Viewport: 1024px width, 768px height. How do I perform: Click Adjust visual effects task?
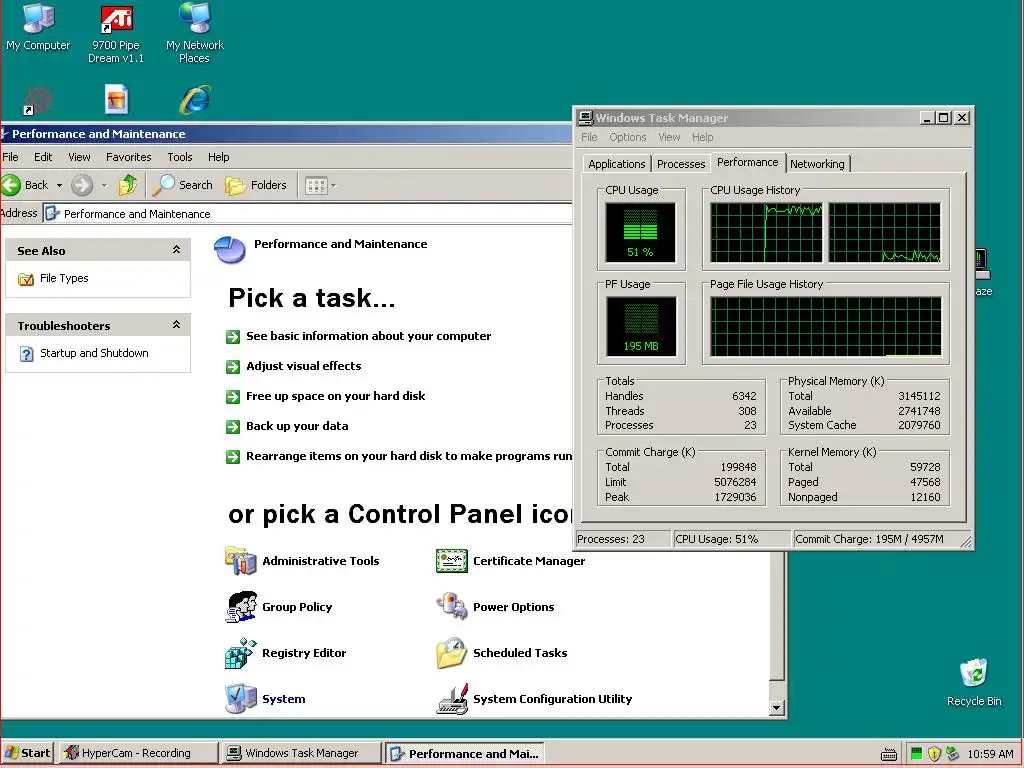[x=303, y=366]
